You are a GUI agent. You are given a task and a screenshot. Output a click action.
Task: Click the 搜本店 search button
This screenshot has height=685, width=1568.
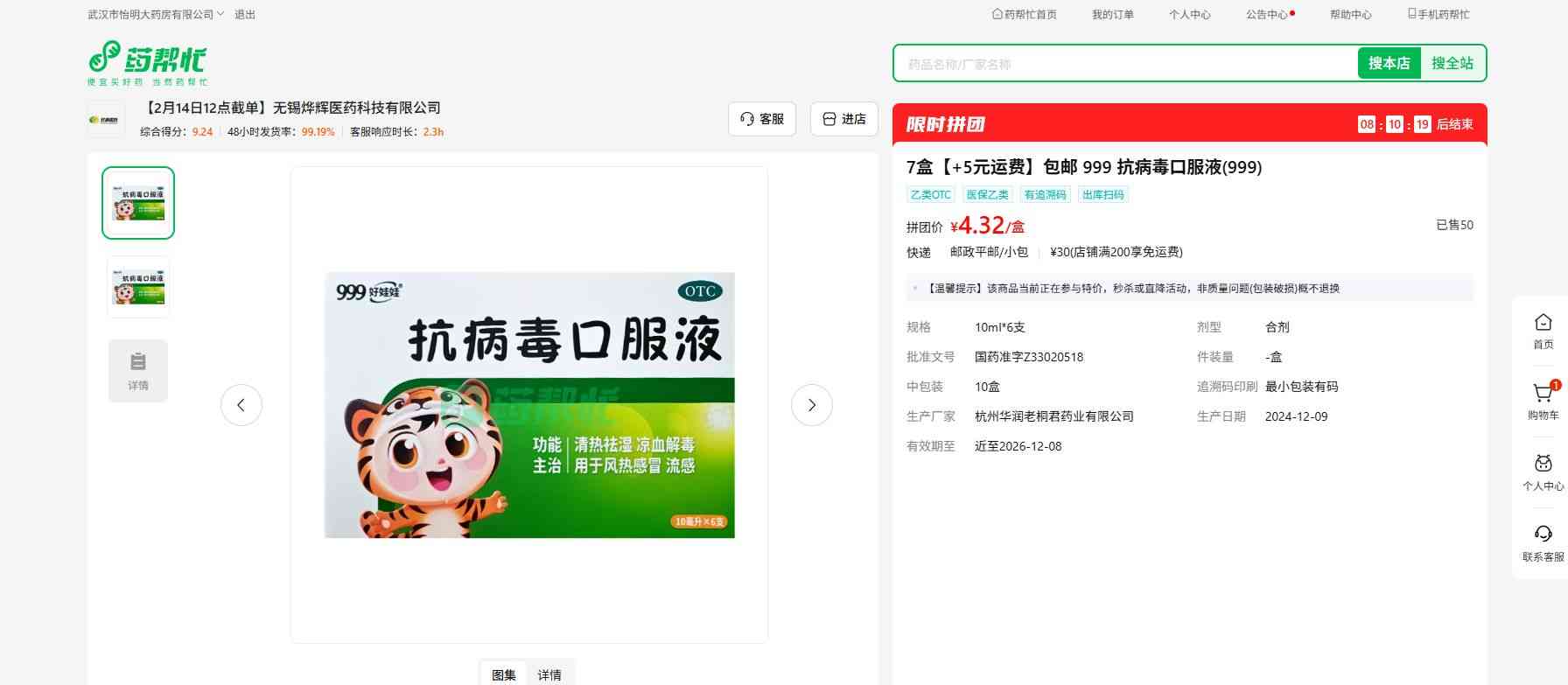pyautogui.click(x=1389, y=63)
